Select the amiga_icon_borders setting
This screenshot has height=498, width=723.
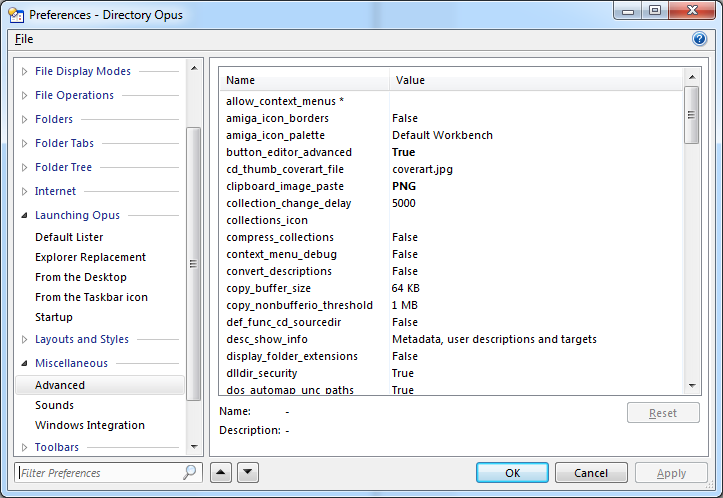click(451, 119)
